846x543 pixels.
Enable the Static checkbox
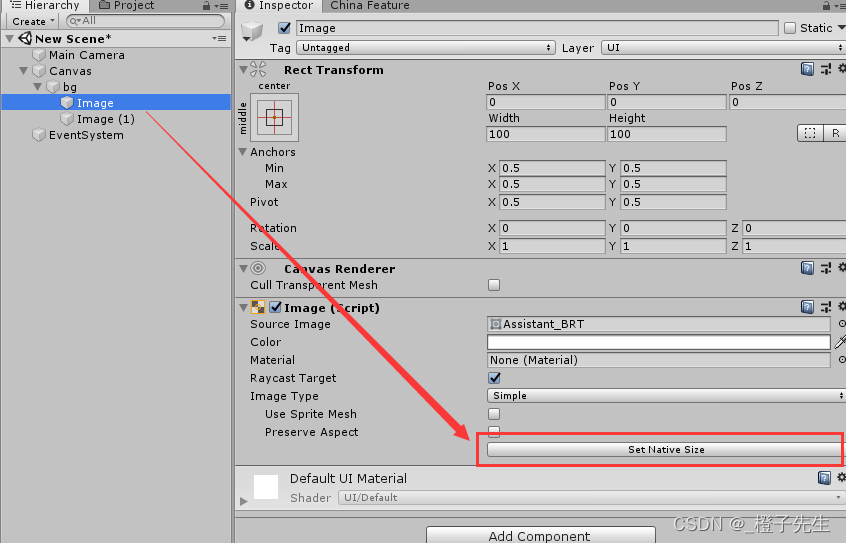tap(790, 28)
